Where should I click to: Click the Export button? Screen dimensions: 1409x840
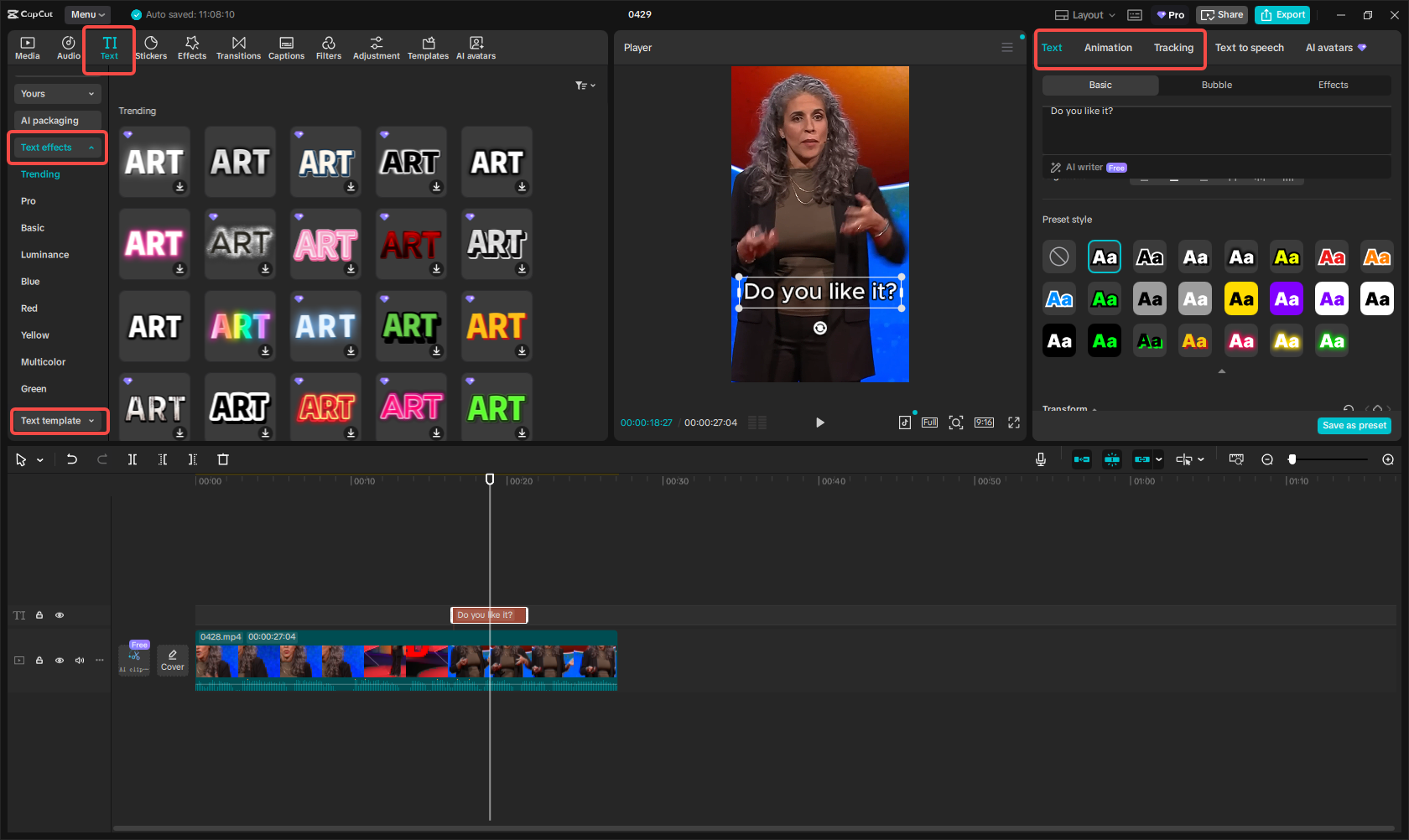(1282, 15)
